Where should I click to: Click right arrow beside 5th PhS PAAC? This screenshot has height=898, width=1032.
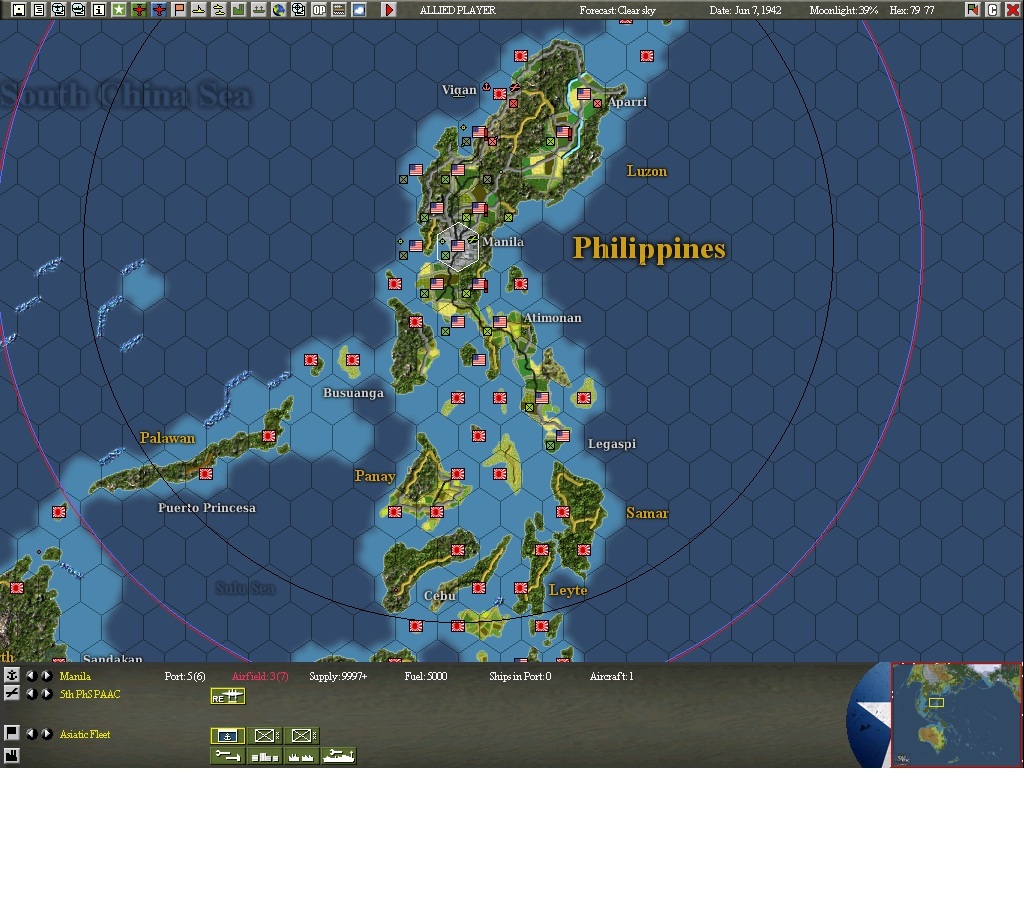[46, 693]
